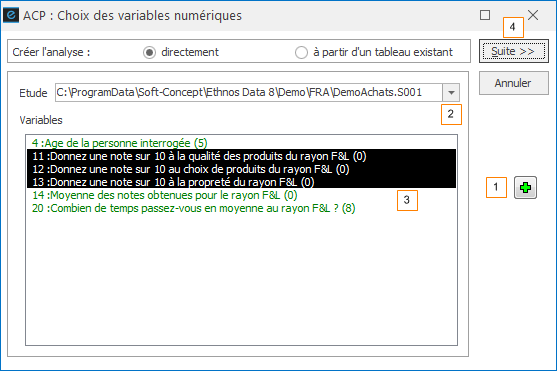
Task: Select variable 11 qualité des produits row
Action: pos(242,156)
